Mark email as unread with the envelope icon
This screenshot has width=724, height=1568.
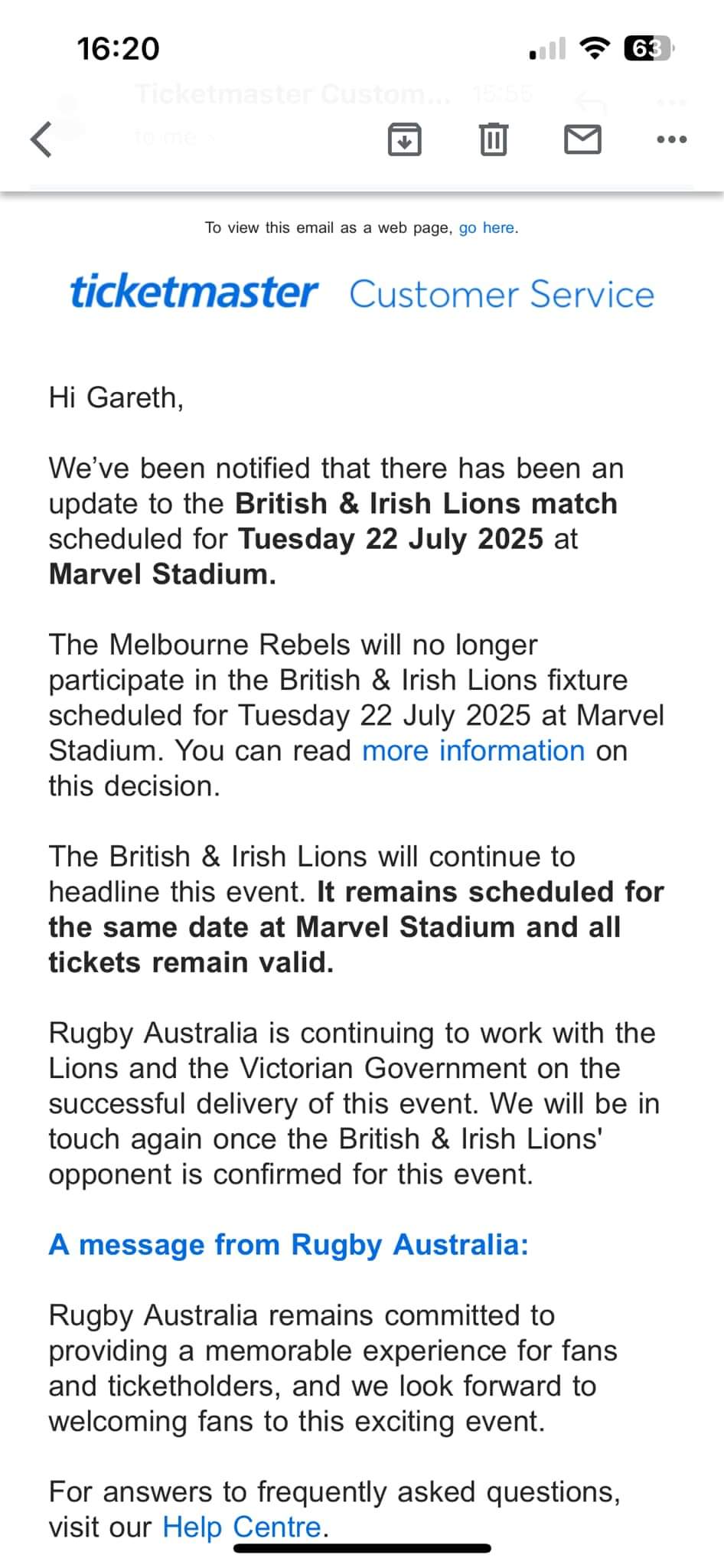tap(582, 139)
